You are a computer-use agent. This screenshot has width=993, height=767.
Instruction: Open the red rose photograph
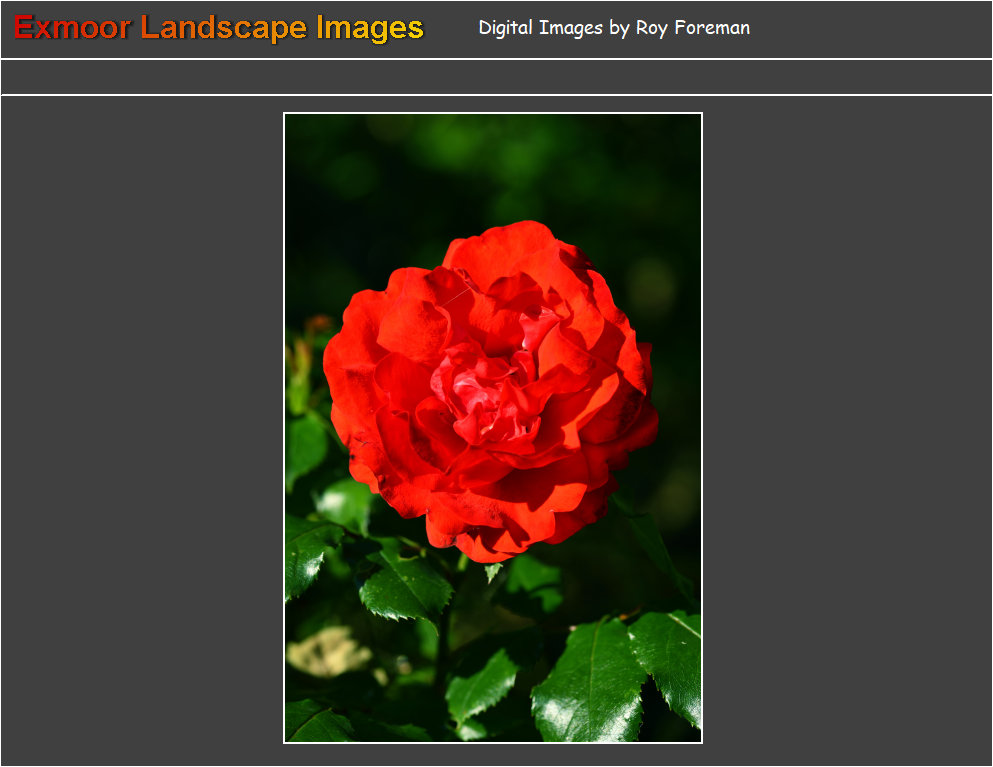point(493,428)
